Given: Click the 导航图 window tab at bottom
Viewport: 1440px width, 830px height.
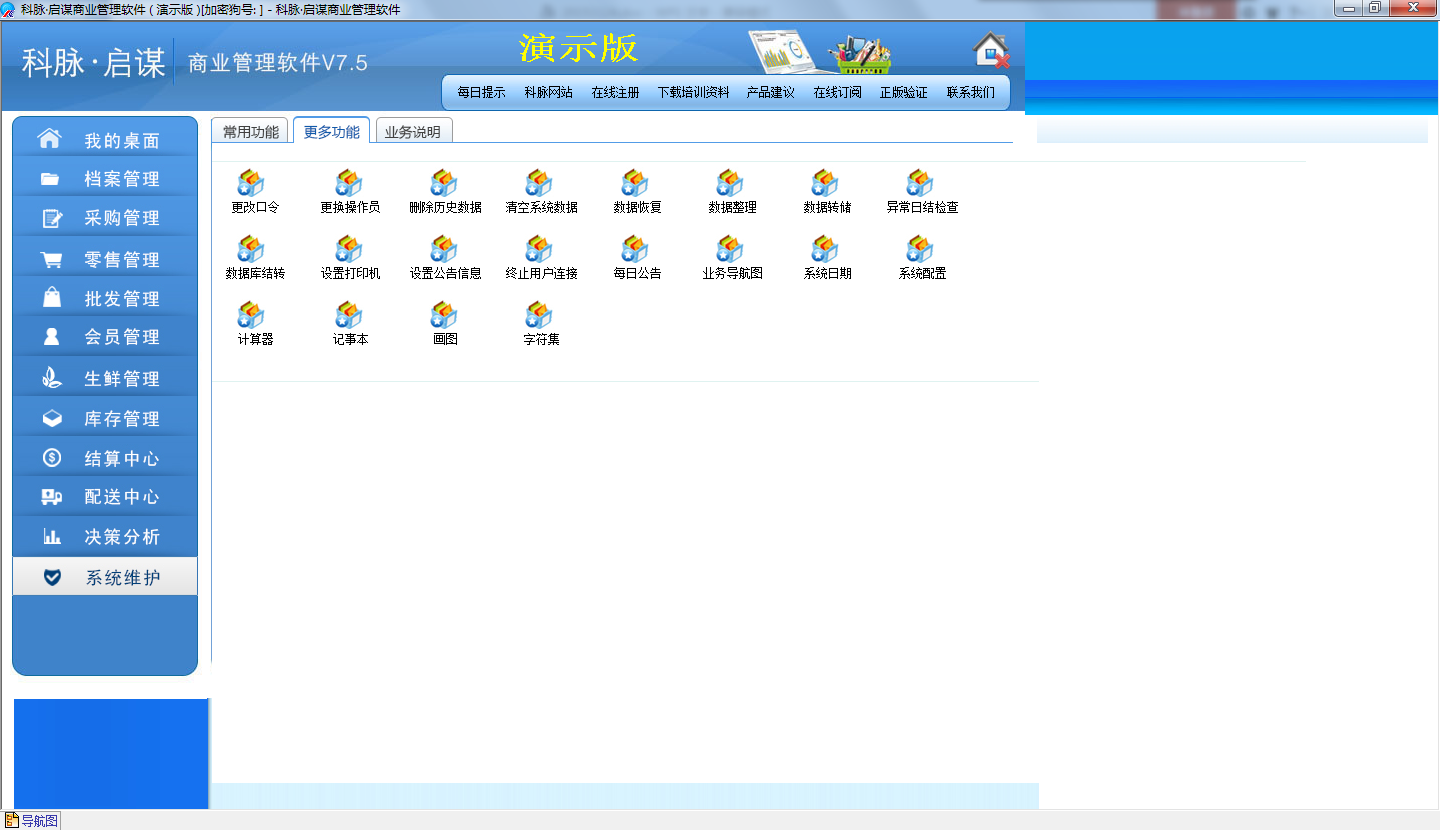Looking at the screenshot, I should click(x=31, y=821).
